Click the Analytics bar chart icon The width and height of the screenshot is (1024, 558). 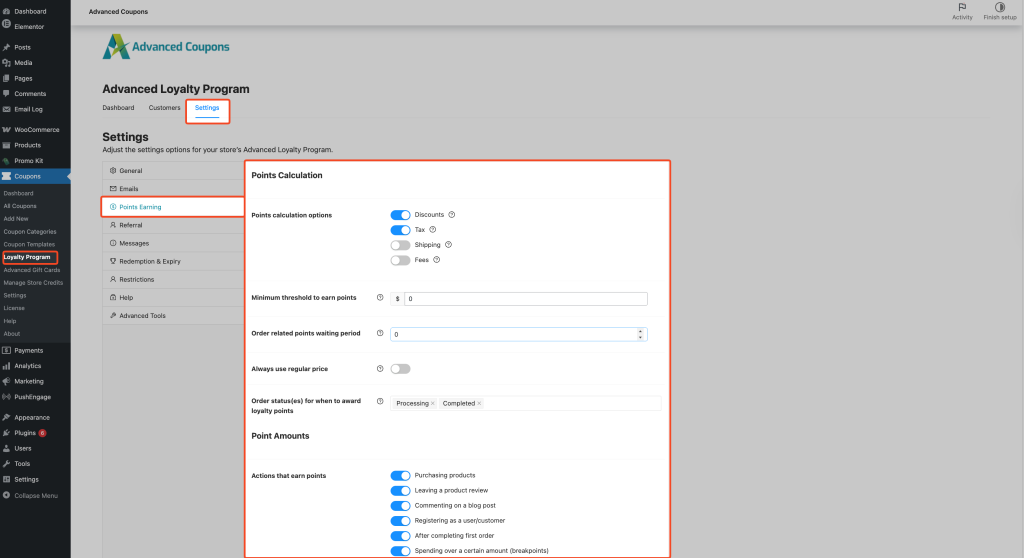pyautogui.click(x=7, y=366)
